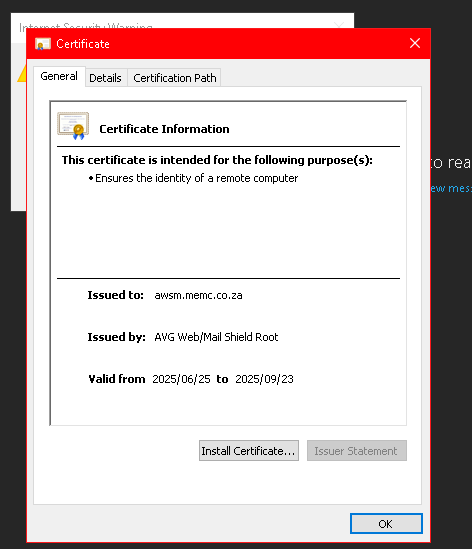Screen dimensions: 472x549
Task: Open the Details tab
Action: point(105,78)
